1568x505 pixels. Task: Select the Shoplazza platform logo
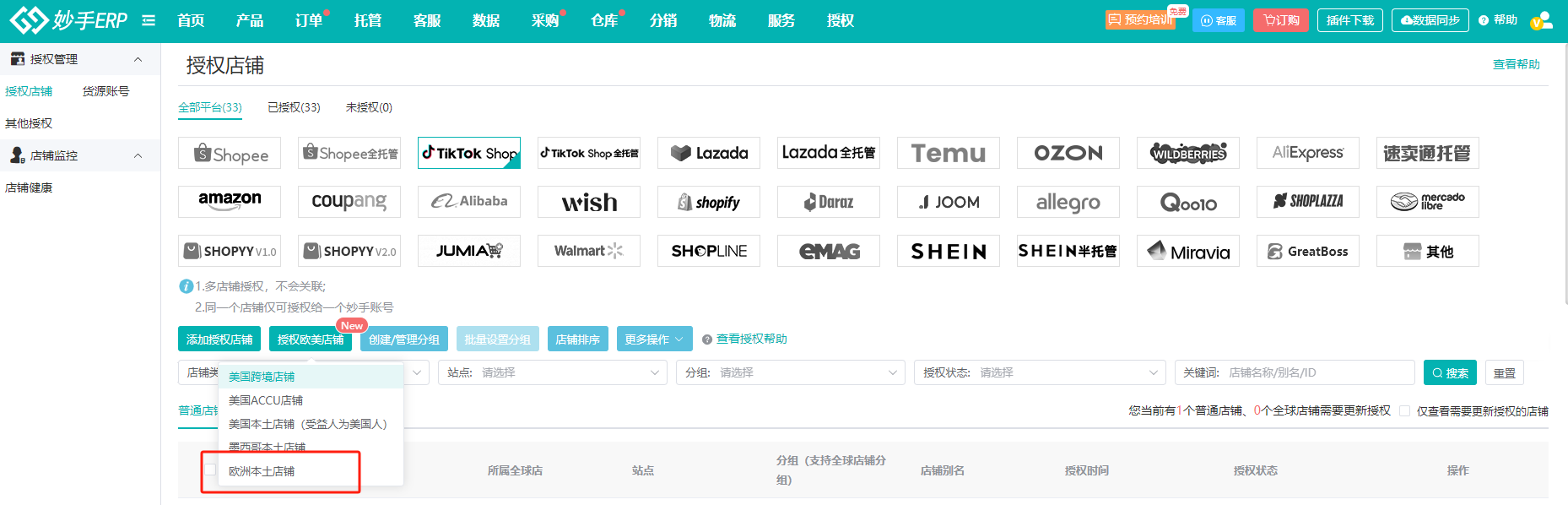tap(1308, 202)
